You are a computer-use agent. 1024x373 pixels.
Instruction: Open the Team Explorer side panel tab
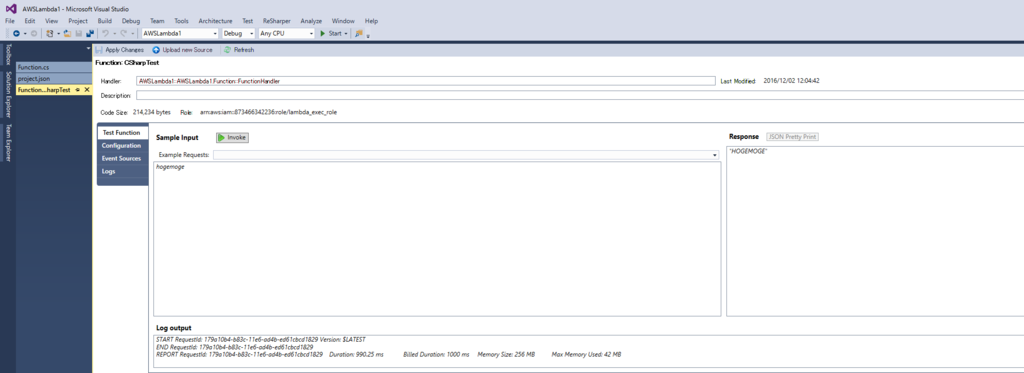8,142
